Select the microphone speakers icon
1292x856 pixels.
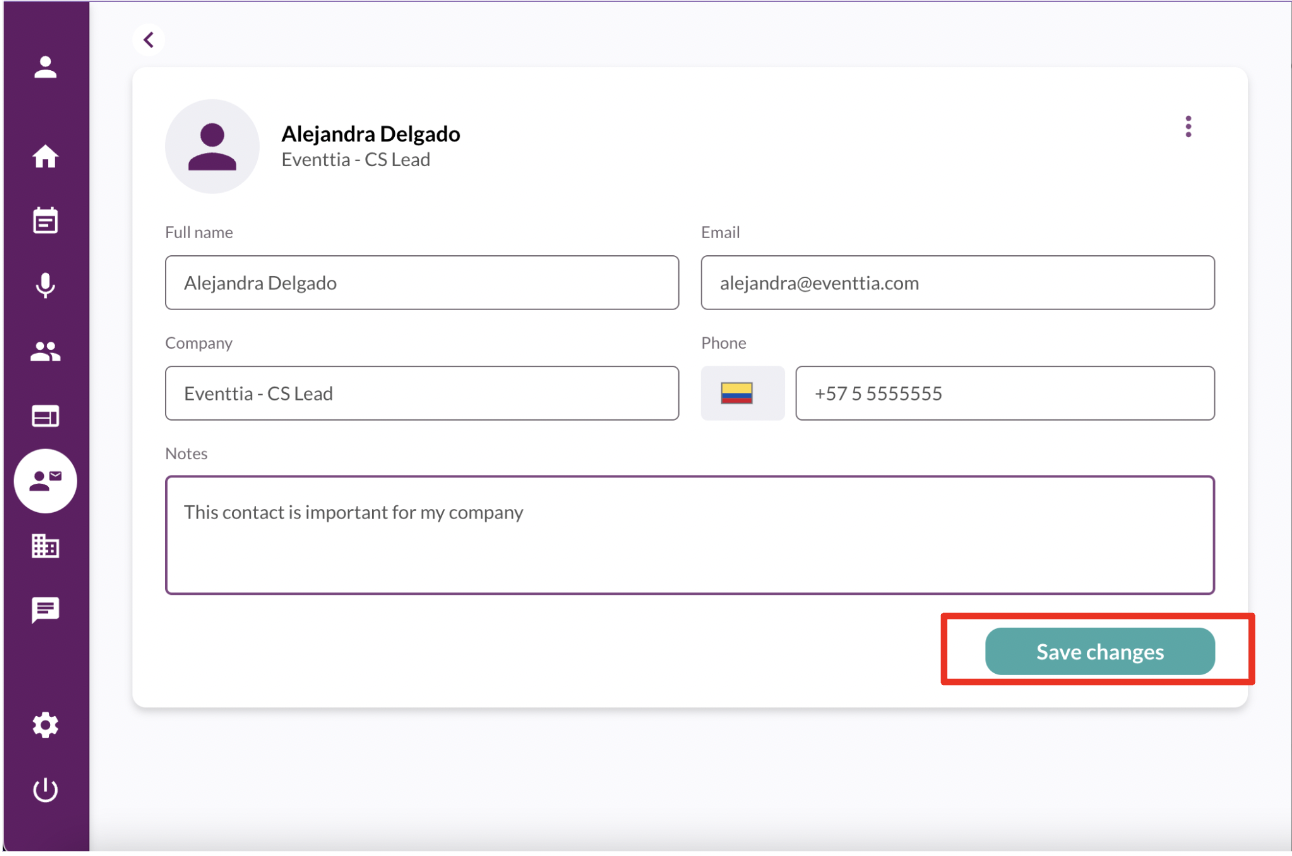[45, 286]
